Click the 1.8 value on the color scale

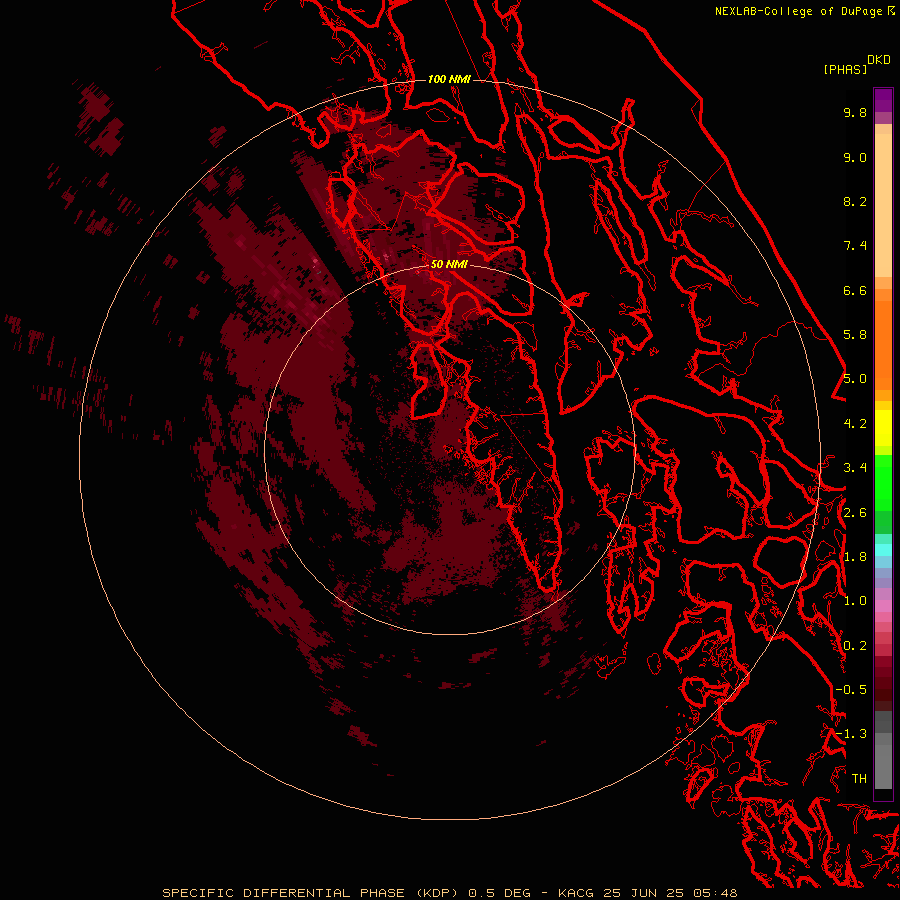[x=855, y=557]
